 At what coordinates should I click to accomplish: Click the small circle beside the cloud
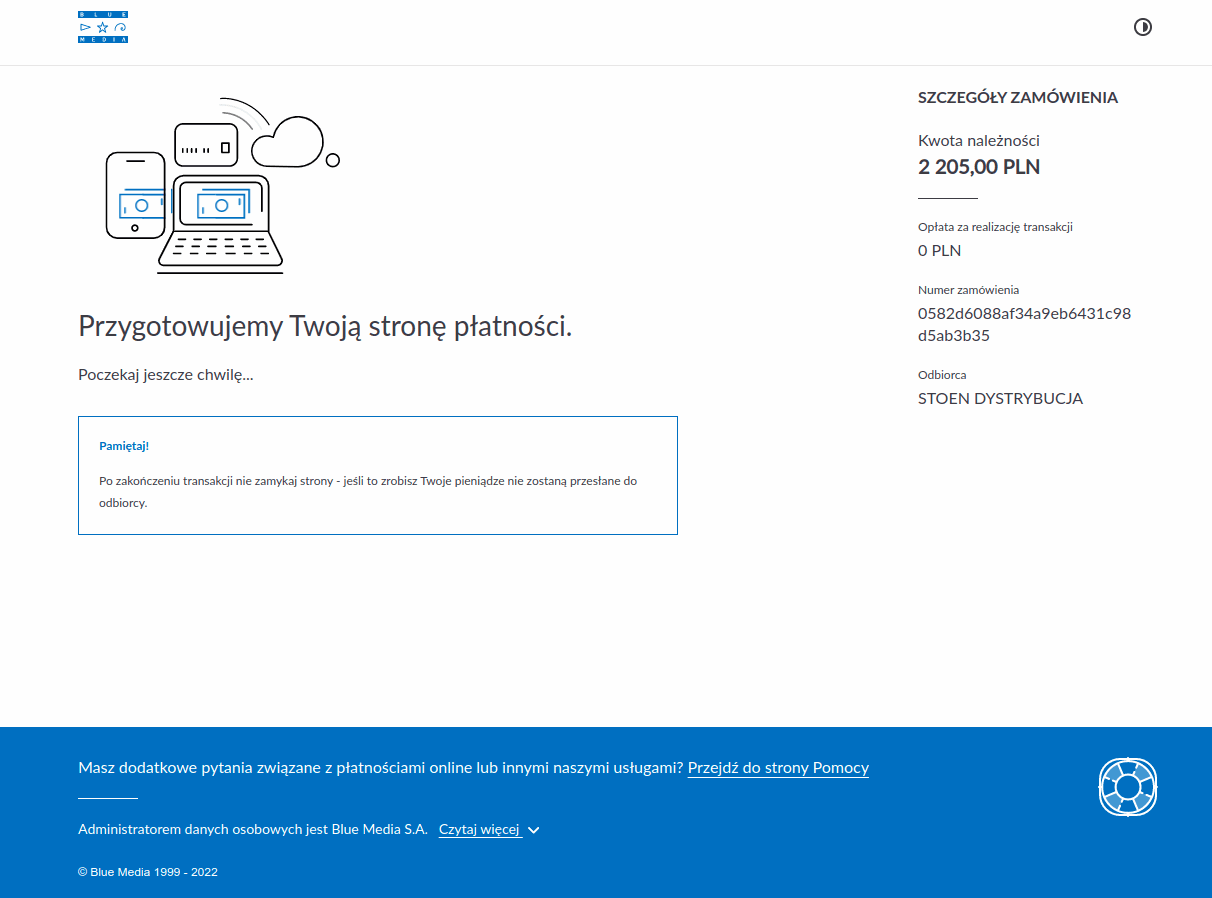coord(333,160)
